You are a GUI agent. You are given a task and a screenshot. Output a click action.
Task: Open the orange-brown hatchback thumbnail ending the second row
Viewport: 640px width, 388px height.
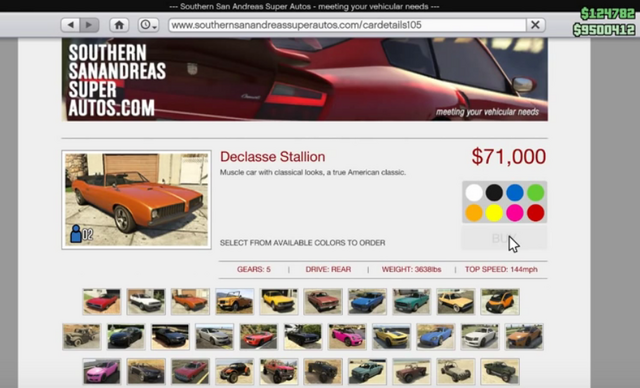524,337
